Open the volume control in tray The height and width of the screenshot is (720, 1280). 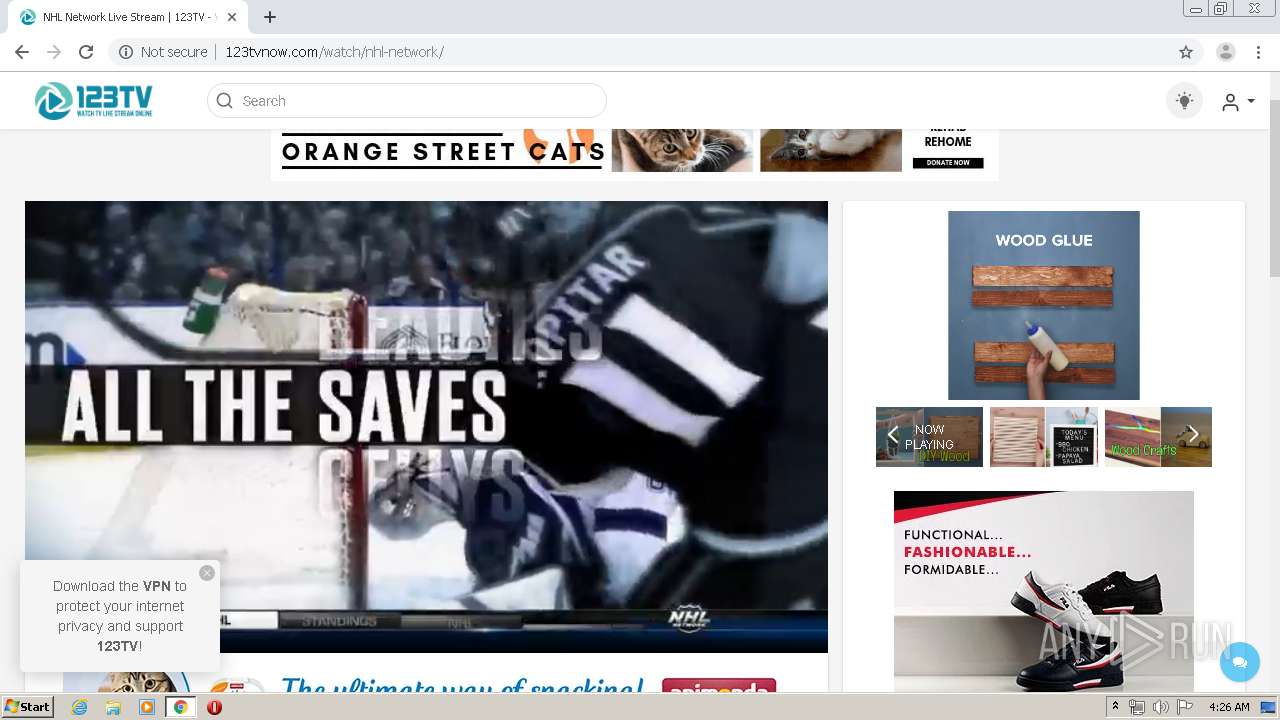pyautogui.click(x=1161, y=707)
